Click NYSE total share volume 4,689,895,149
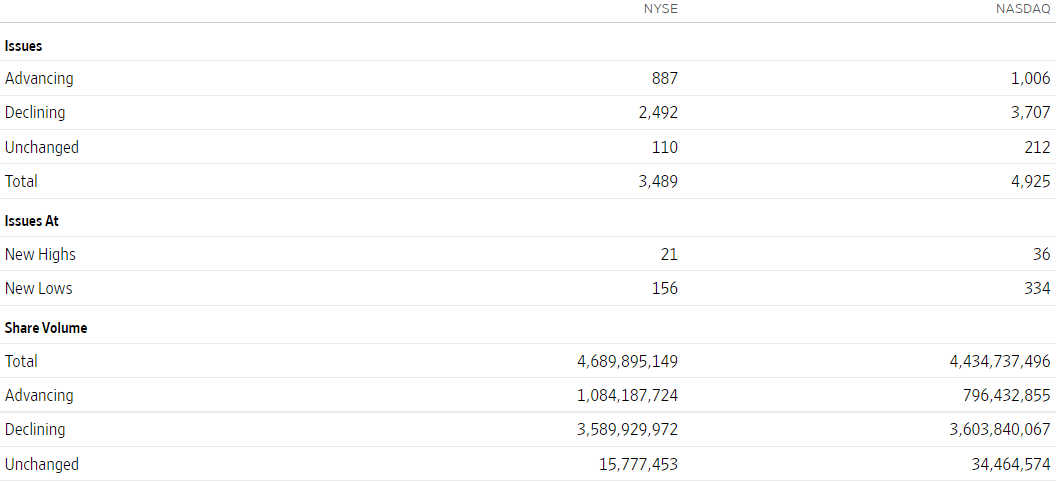The image size is (1057, 482). pyautogui.click(x=628, y=361)
